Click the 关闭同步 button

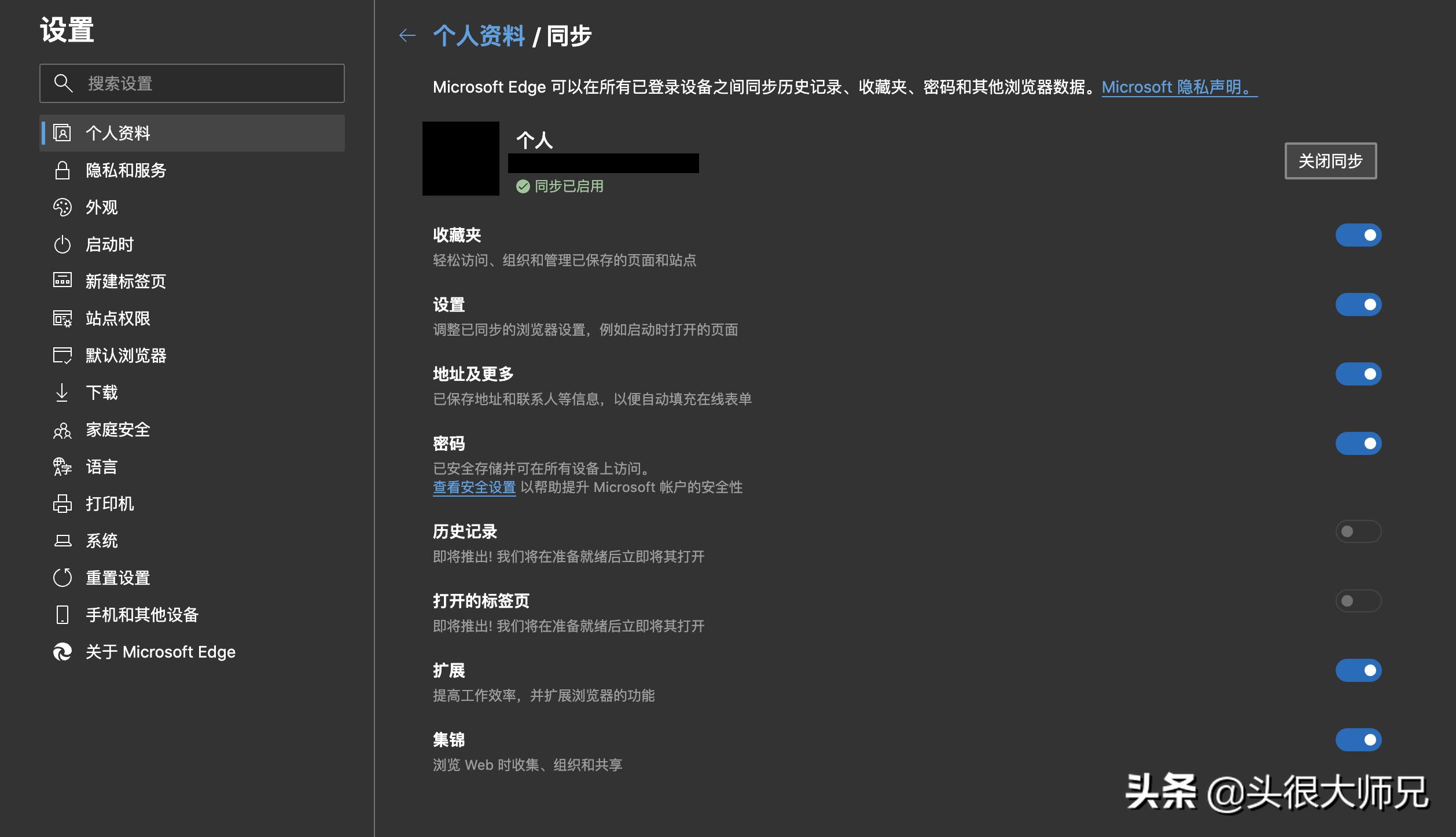pyautogui.click(x=1331, y=161)
